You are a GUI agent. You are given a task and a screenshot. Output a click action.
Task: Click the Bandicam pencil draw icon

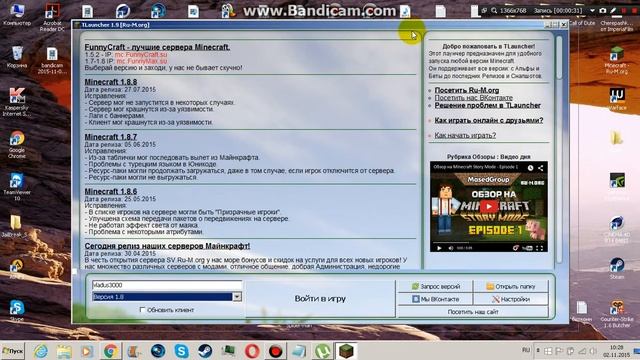click(613, 11)
